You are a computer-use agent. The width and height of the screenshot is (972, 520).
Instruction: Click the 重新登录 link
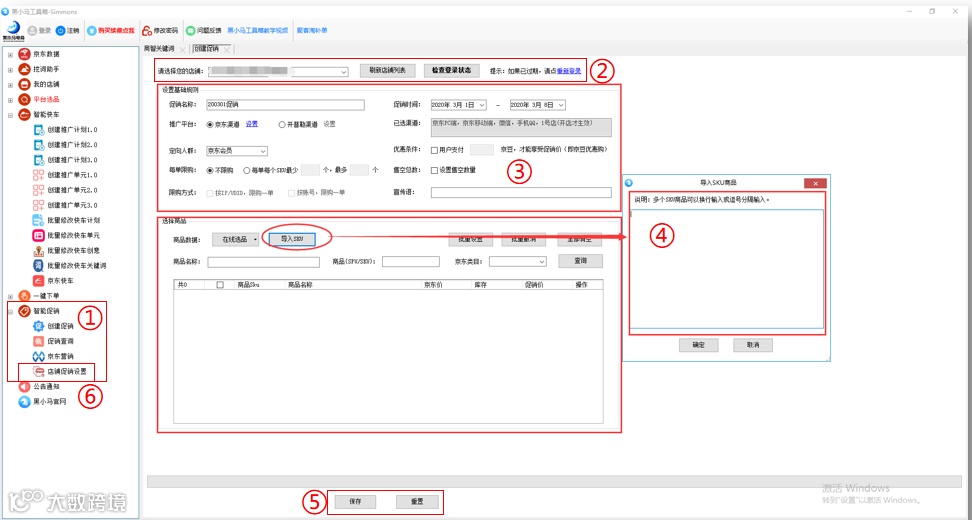pyautogui.click(x=569, y=71)
